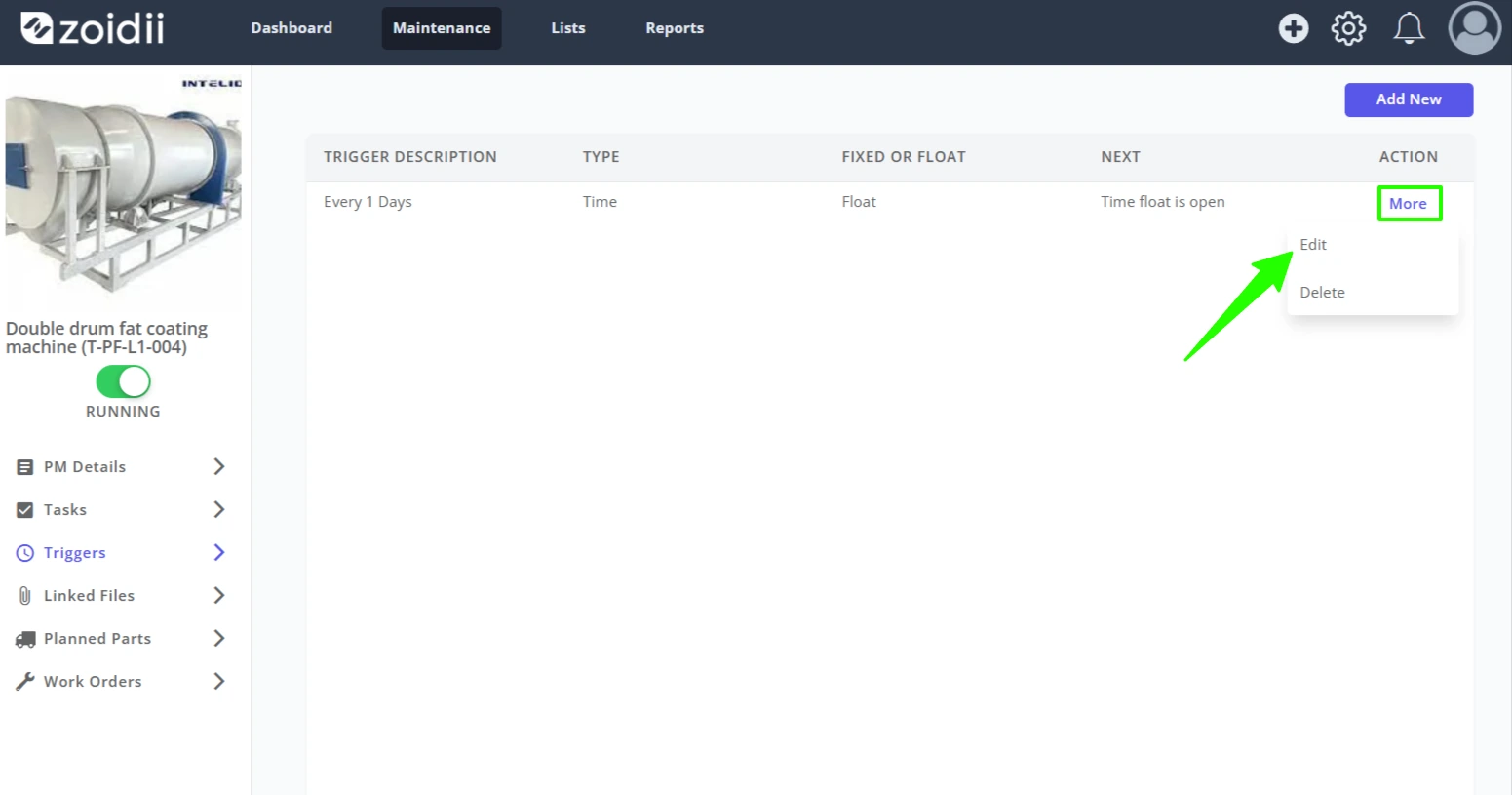Expand Planned Parts chevron
Image resolution: width=1512 pixels, height=795 pixels.
point(219,639)
